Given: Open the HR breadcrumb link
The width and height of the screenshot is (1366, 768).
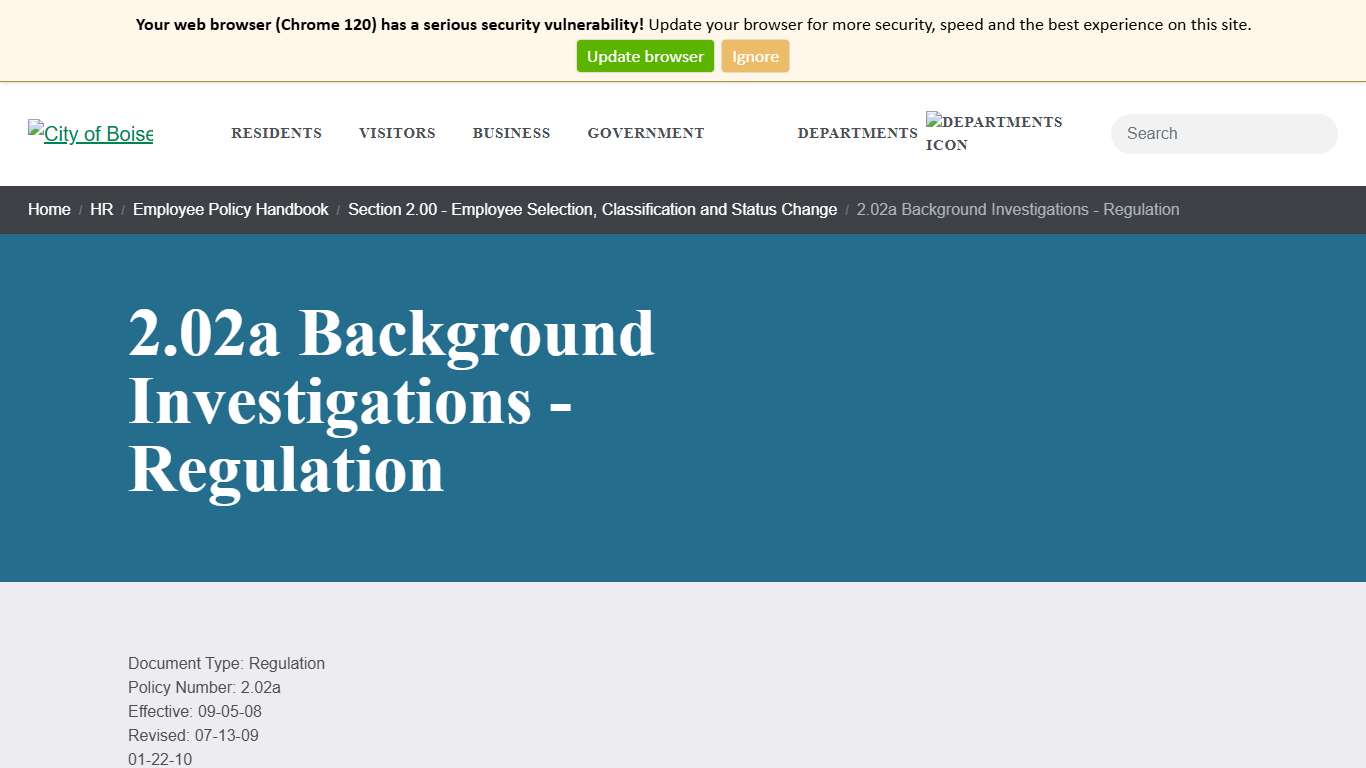Looking at the screenshot, I should point(101,210).
